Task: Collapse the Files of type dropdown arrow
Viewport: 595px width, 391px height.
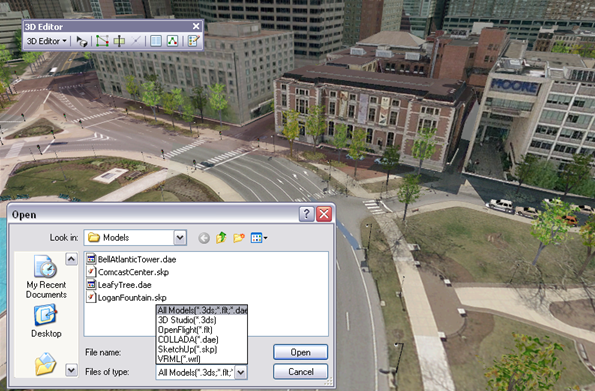Action: tap(241, 372)
